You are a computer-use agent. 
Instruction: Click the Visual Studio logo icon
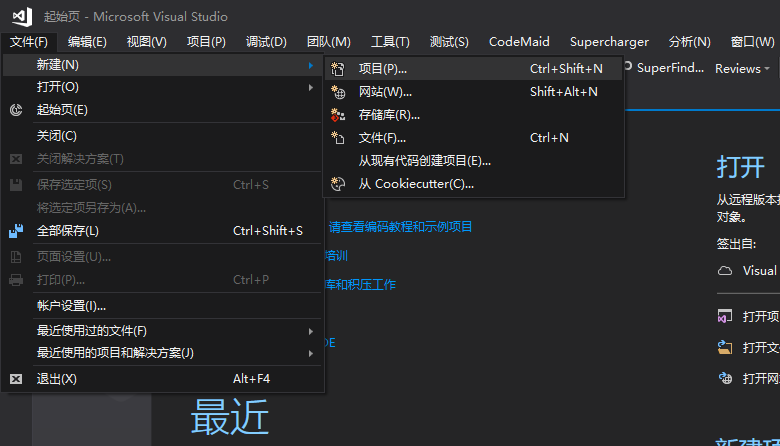(22, 16)
